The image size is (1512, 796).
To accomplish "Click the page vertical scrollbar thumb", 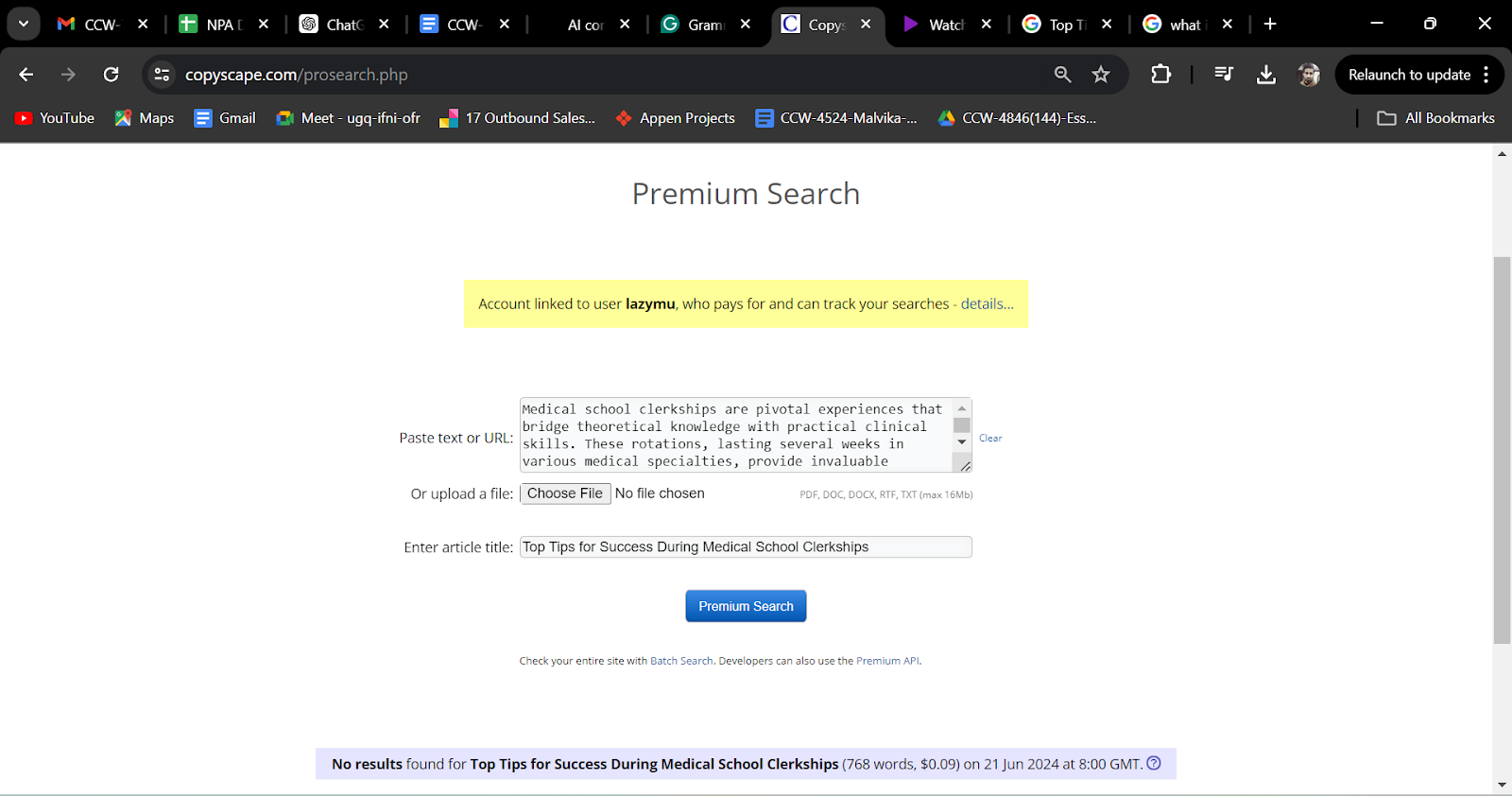I will [1503, 450].
